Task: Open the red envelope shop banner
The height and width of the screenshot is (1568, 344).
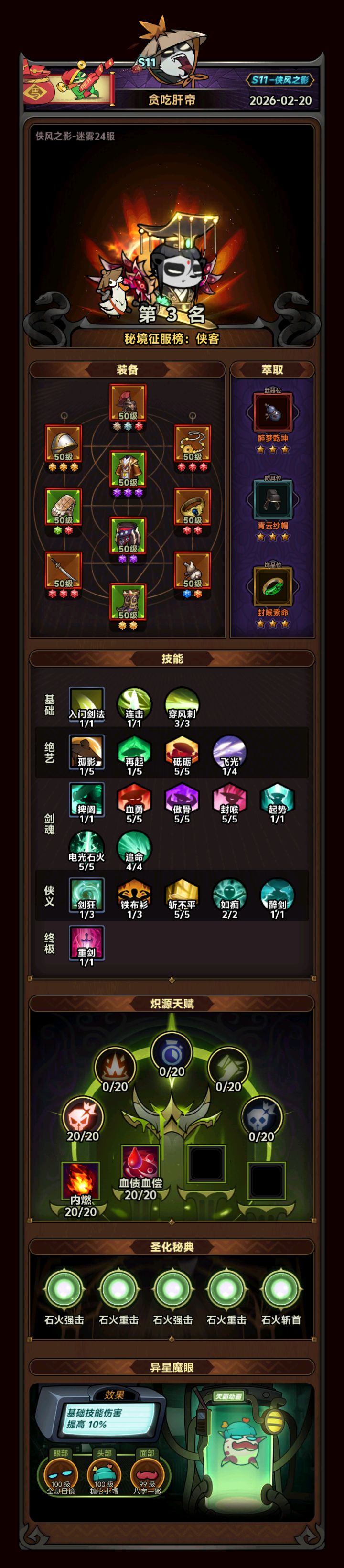Action: click(68, 83)
